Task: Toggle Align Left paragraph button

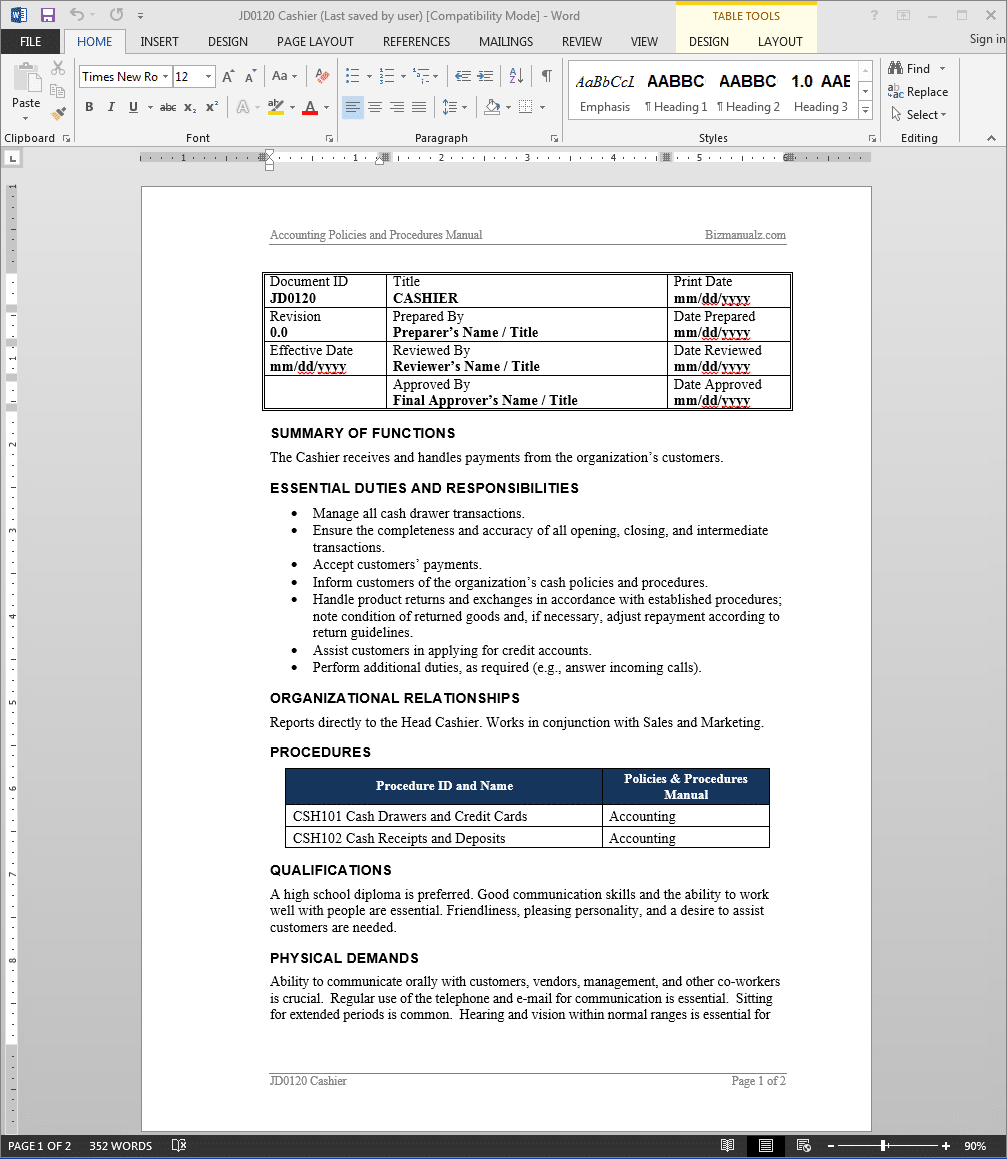Action: point(353,108)
